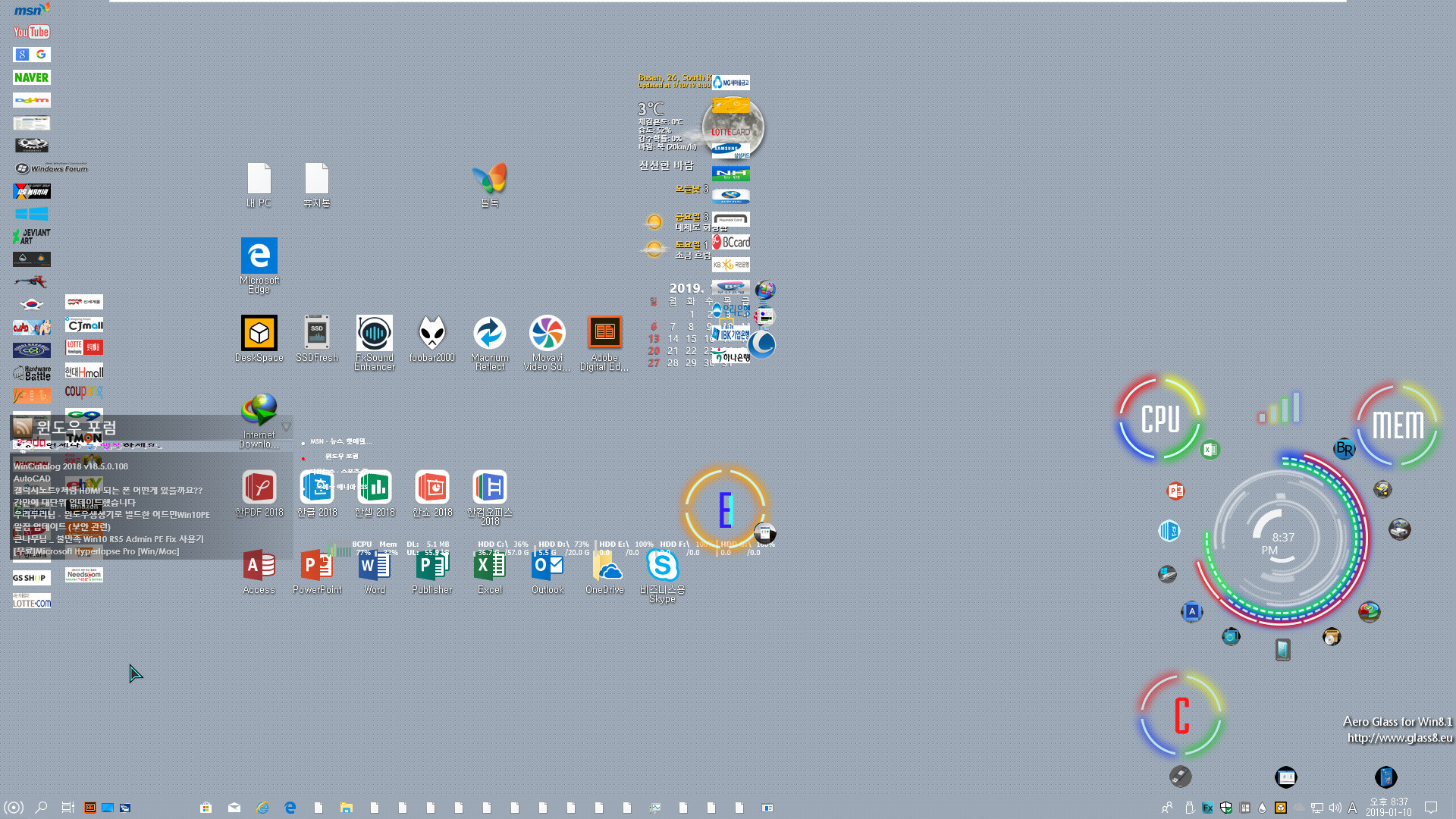Click USB drive icon below C gauge
The width and height of the screenshot is (1456, 819).
[x=1181, y=776]
